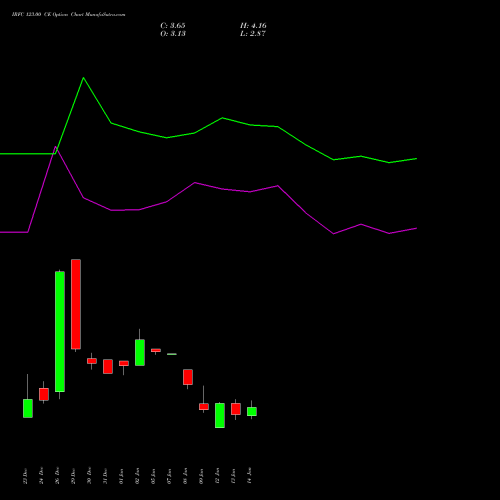Click the tall red candle for 29 Dec
This screenshot has height=500, width=500.
pyautogui.click(x=76, y=304)
